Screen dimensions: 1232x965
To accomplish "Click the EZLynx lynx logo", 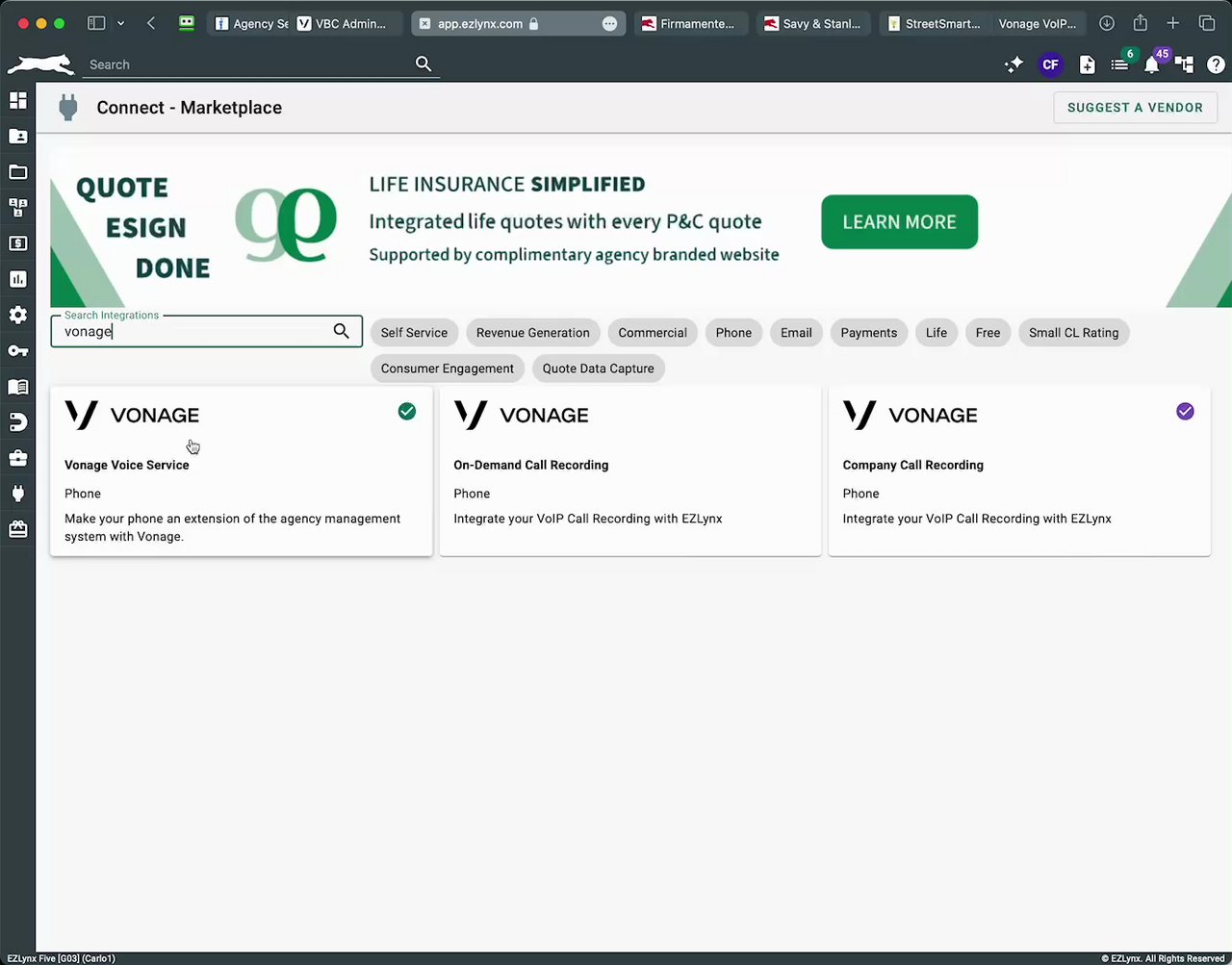I will click(x=40, y=64).
